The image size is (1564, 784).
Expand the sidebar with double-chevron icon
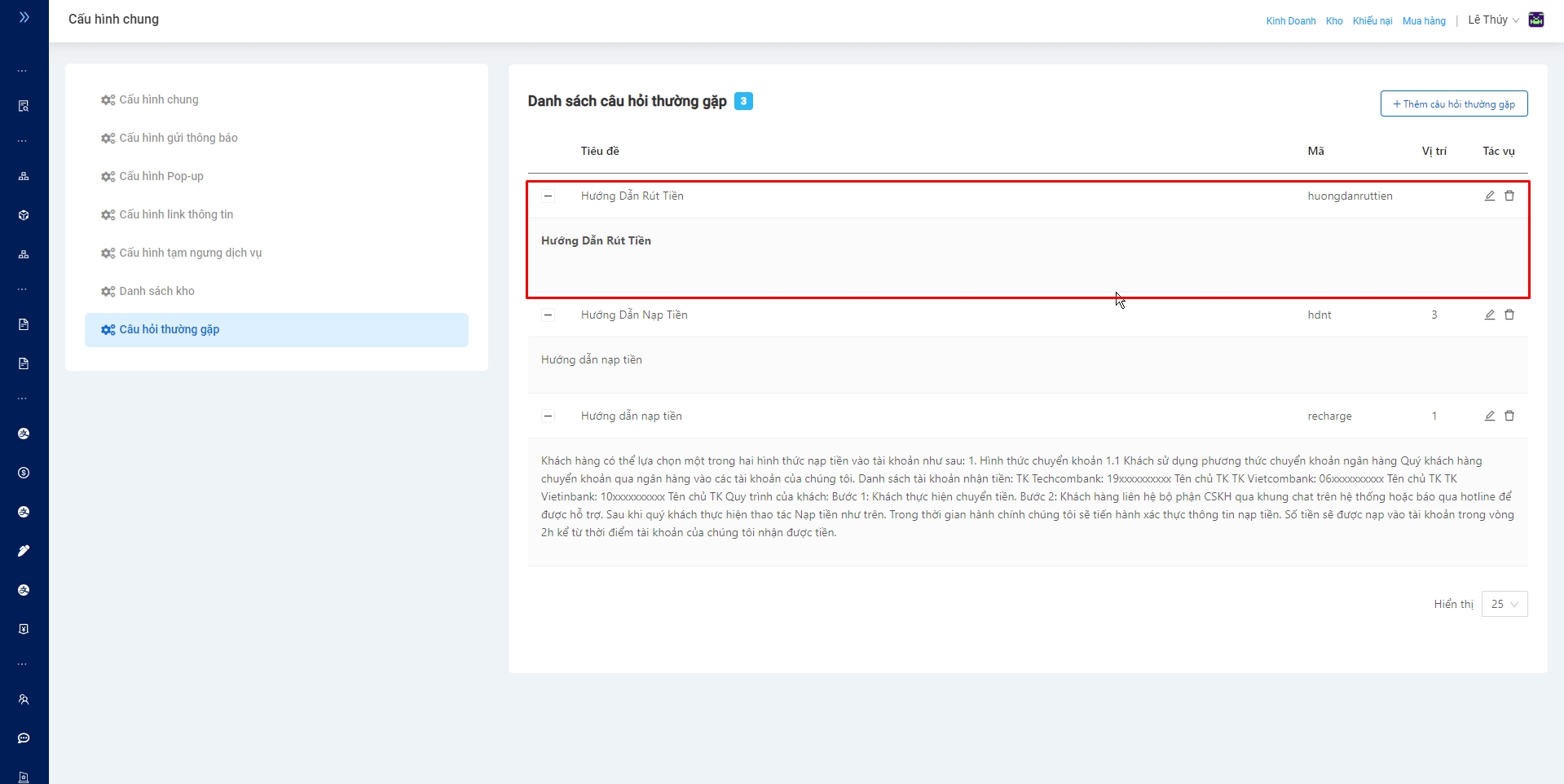coord(24,17)
